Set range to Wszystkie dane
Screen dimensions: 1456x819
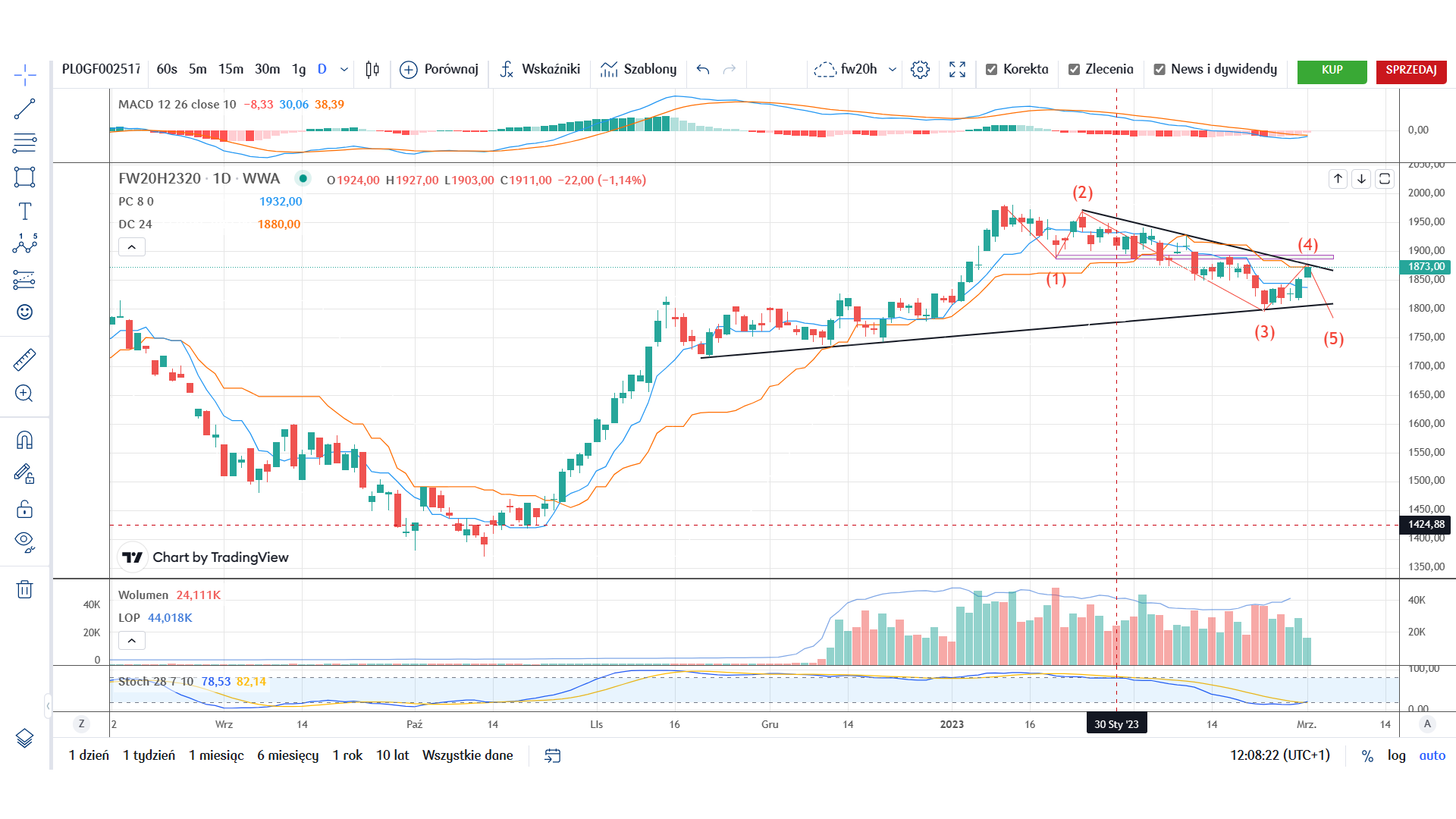coord(468,756)
